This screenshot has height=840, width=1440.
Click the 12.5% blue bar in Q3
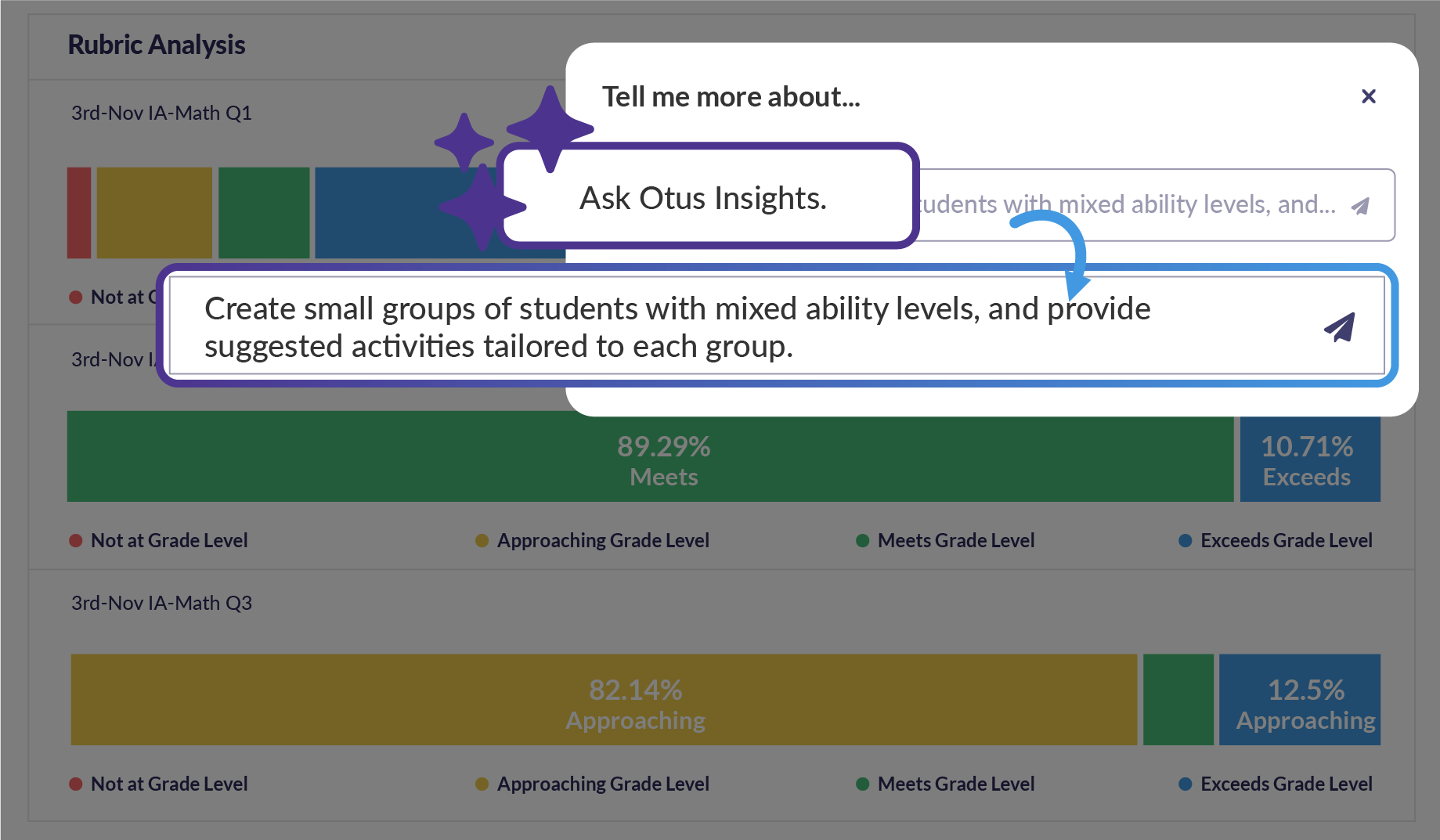[x=1299, y=700]
